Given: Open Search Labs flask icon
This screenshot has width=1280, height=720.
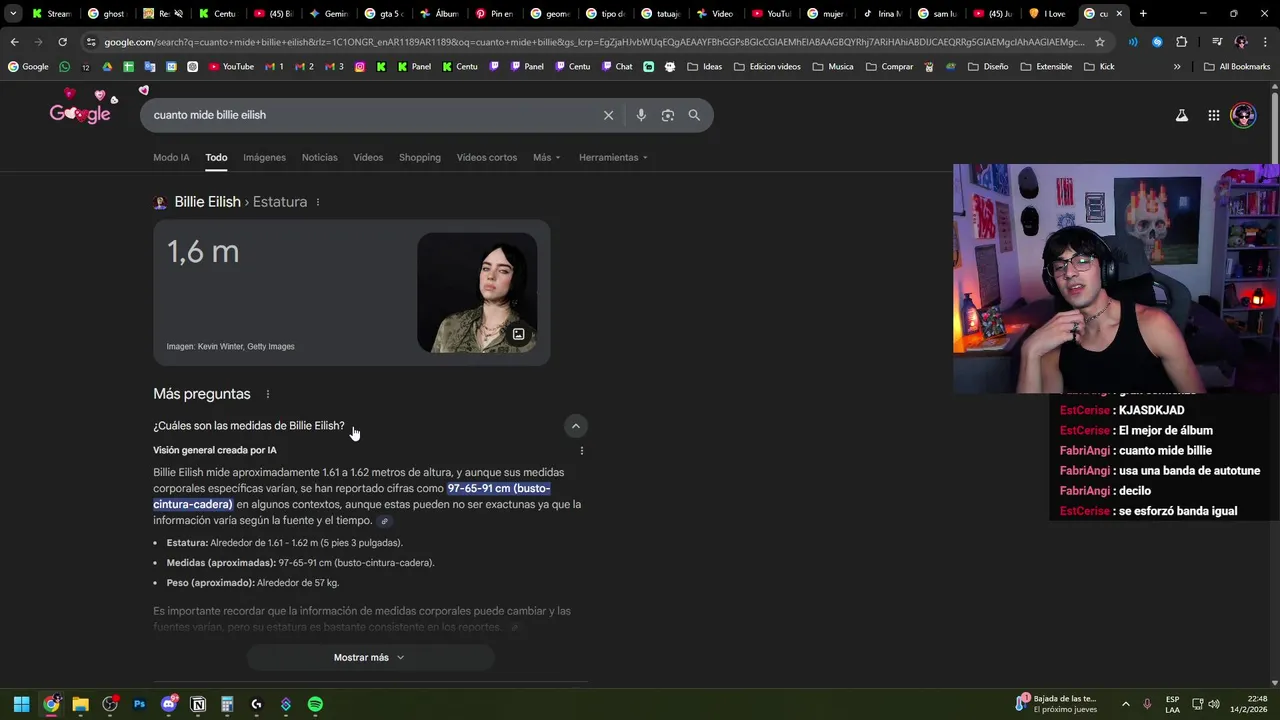Looking at the screenshot, I should pos(1182,115).
